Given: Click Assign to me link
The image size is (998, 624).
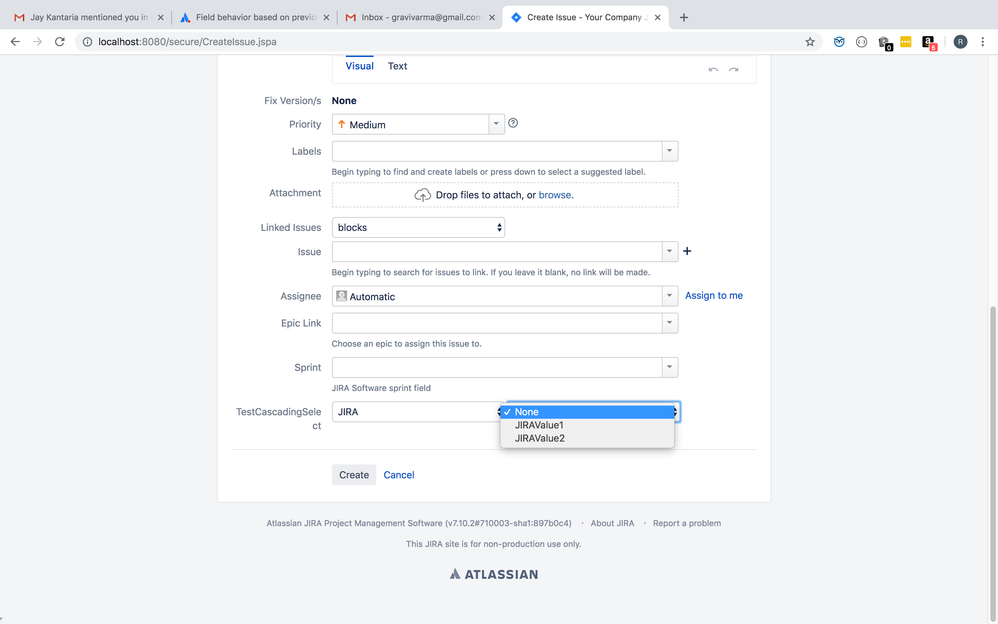Looking at the screenshot, I should tap(713, 295).
